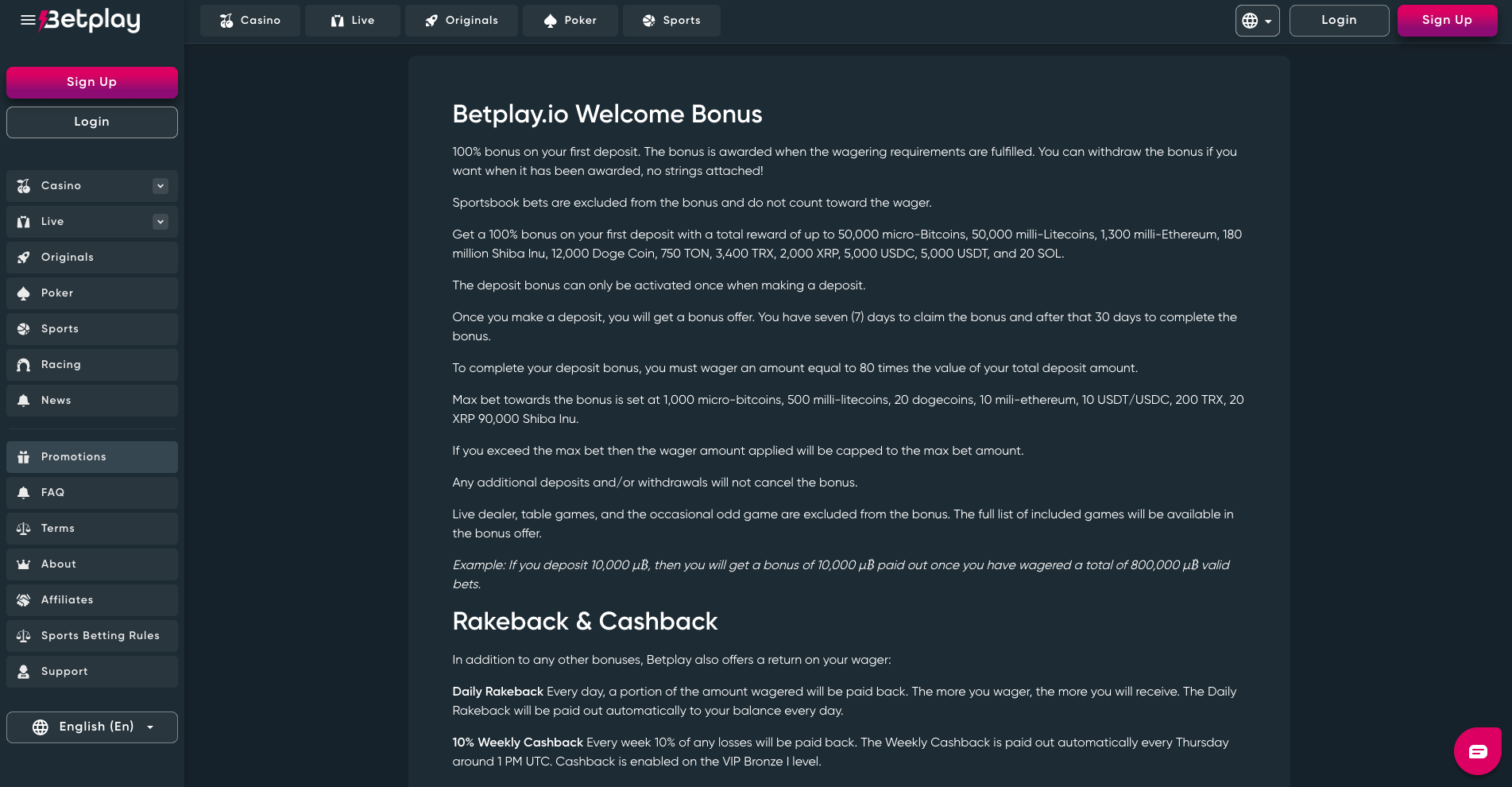Click the sidebar Originals label

click(68, 258)
